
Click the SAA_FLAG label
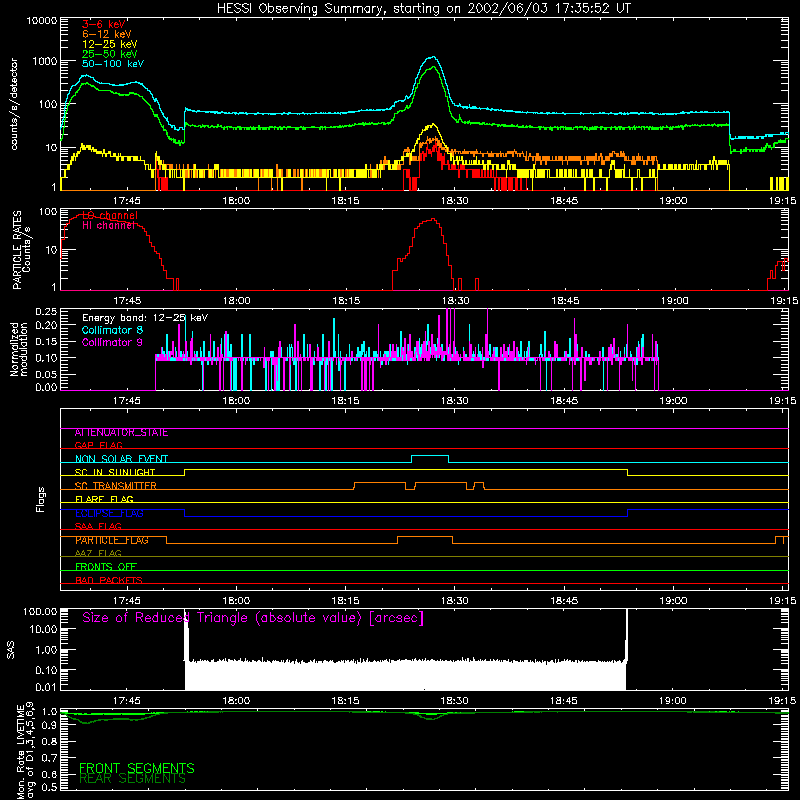click(x=98, y=527)
